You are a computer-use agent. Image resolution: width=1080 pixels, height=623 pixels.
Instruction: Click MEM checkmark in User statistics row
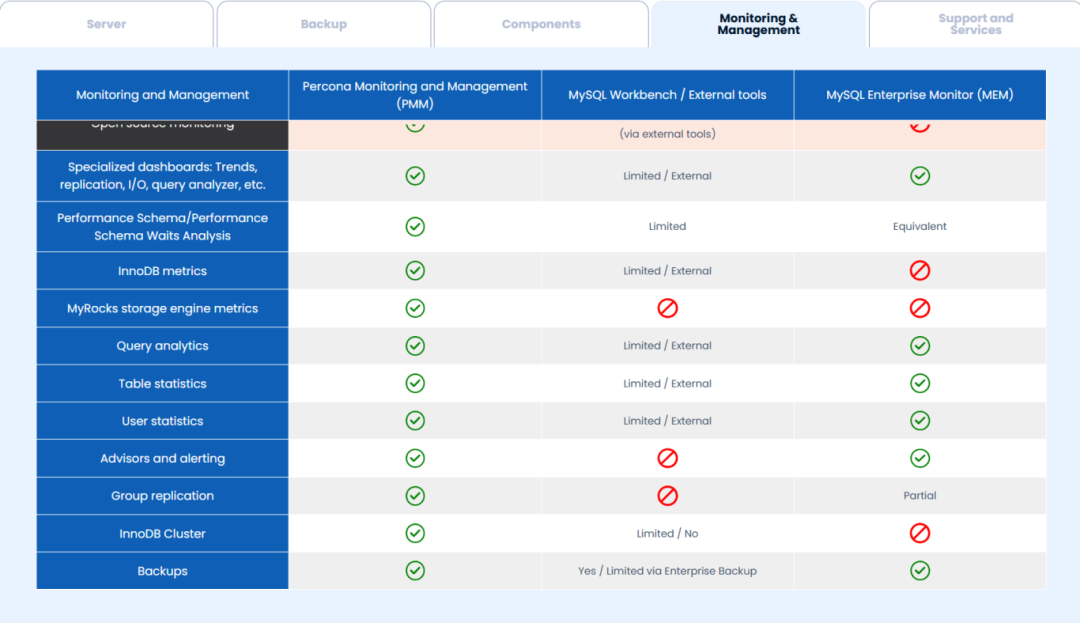(x=920, y=421)
